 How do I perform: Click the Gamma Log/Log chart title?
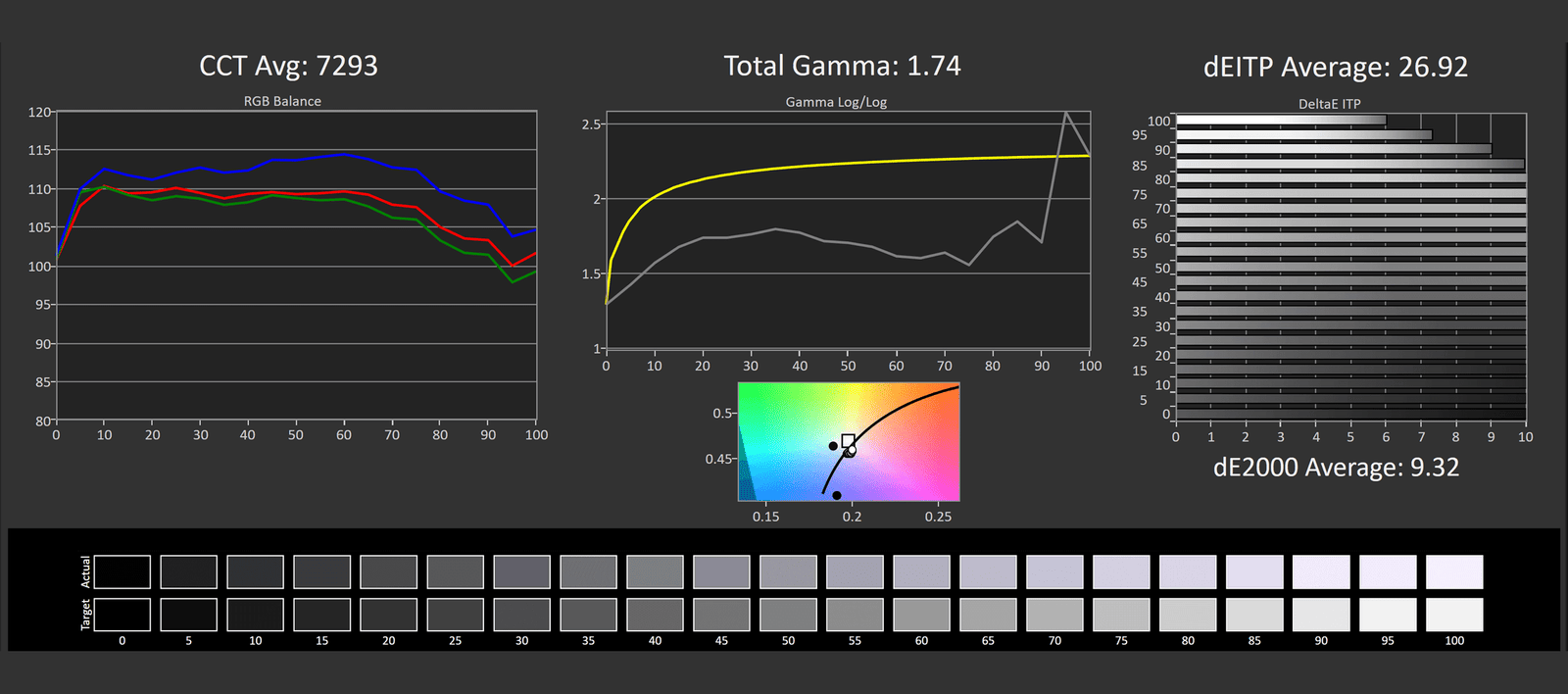pyautogui.click(x=836, y=102)
